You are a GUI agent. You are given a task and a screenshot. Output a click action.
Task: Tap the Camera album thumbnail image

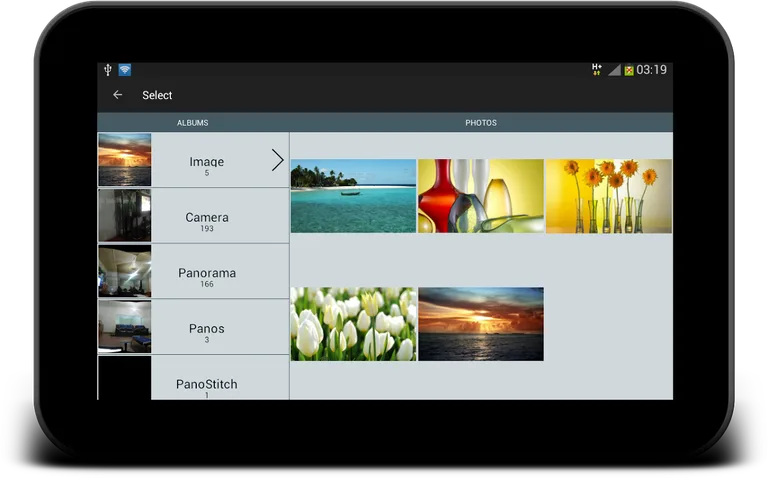125,216
